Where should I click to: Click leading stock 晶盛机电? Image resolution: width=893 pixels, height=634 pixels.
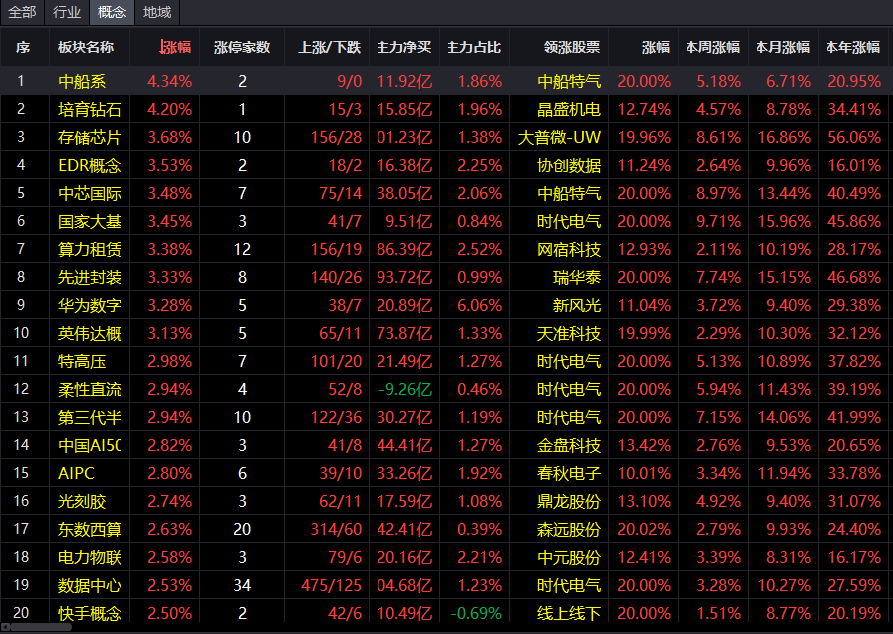click(x=569, y=109)
